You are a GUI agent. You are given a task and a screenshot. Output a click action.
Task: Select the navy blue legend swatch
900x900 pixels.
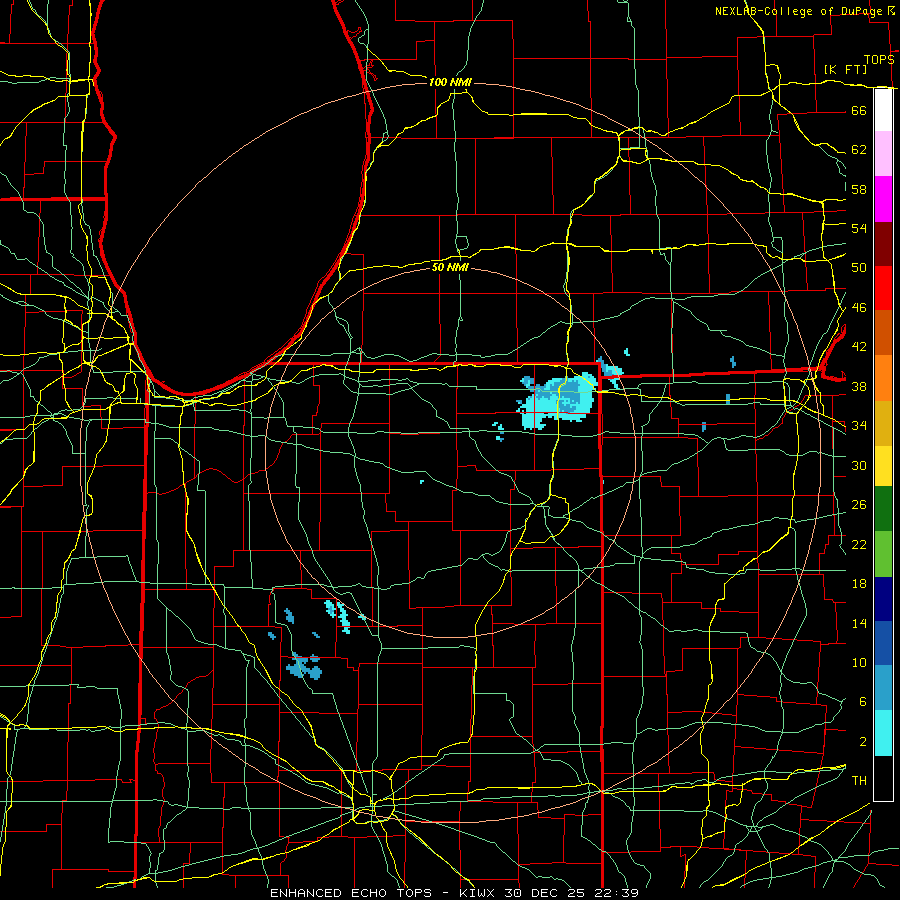883,599
